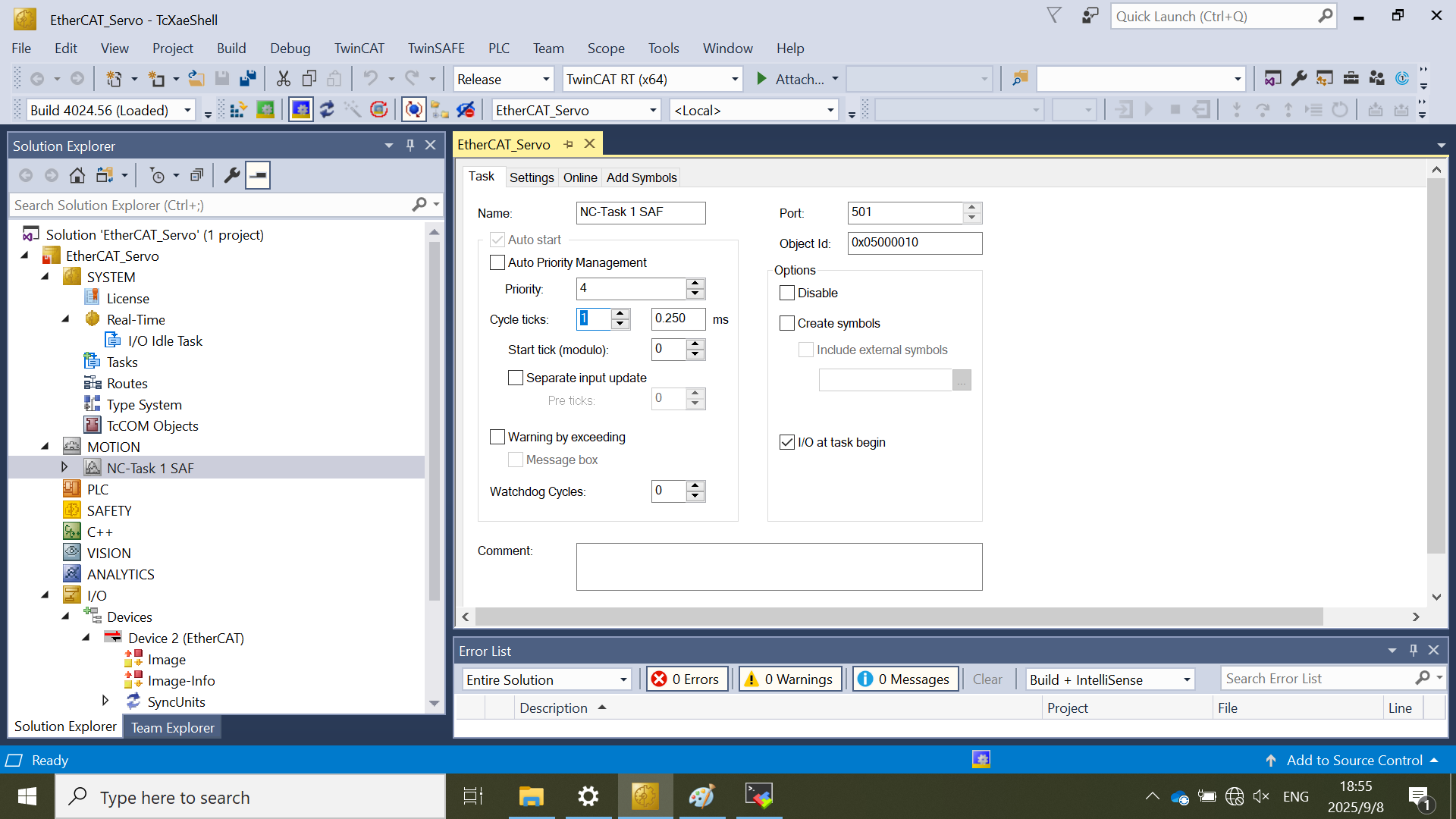The height and width of the screenshot is (819, 1456).
Task: Click the Solution Explorer Properties wrench icon
Action: point(232,176)
